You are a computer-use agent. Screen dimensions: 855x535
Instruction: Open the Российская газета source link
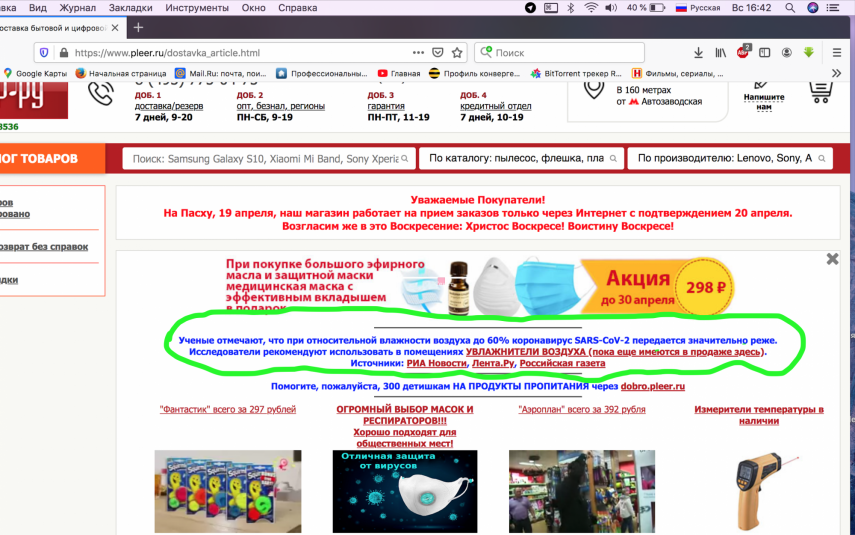click(562, 363)
